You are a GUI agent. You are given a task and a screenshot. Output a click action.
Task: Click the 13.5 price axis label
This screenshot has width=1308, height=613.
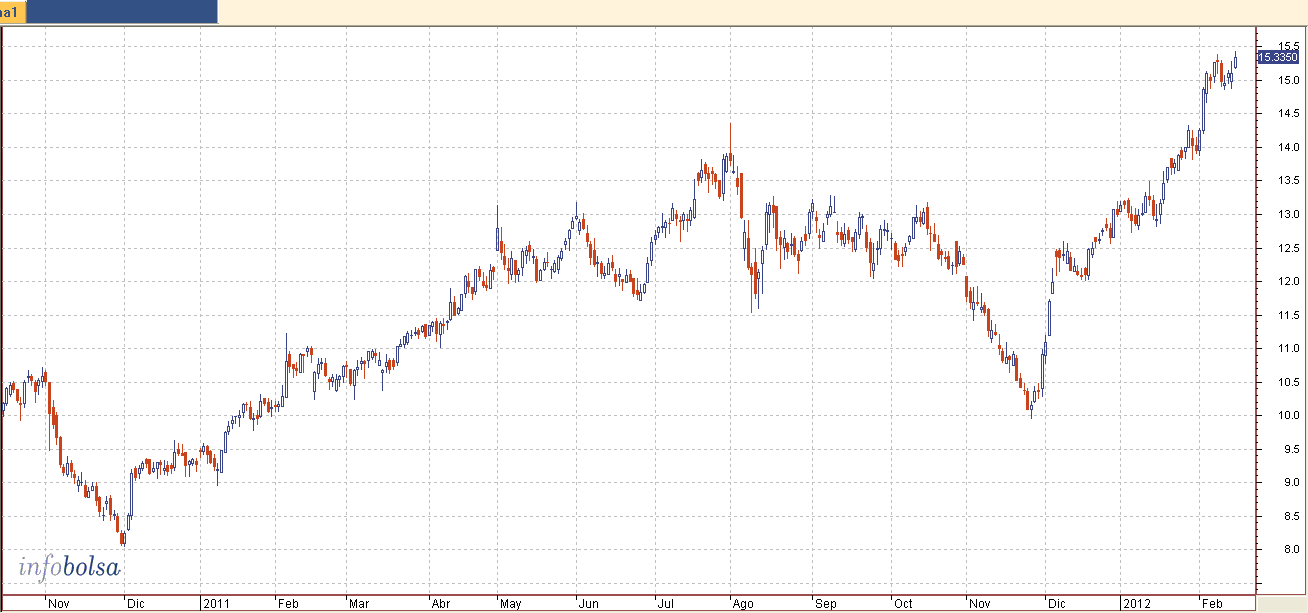tap(1288, 181)
